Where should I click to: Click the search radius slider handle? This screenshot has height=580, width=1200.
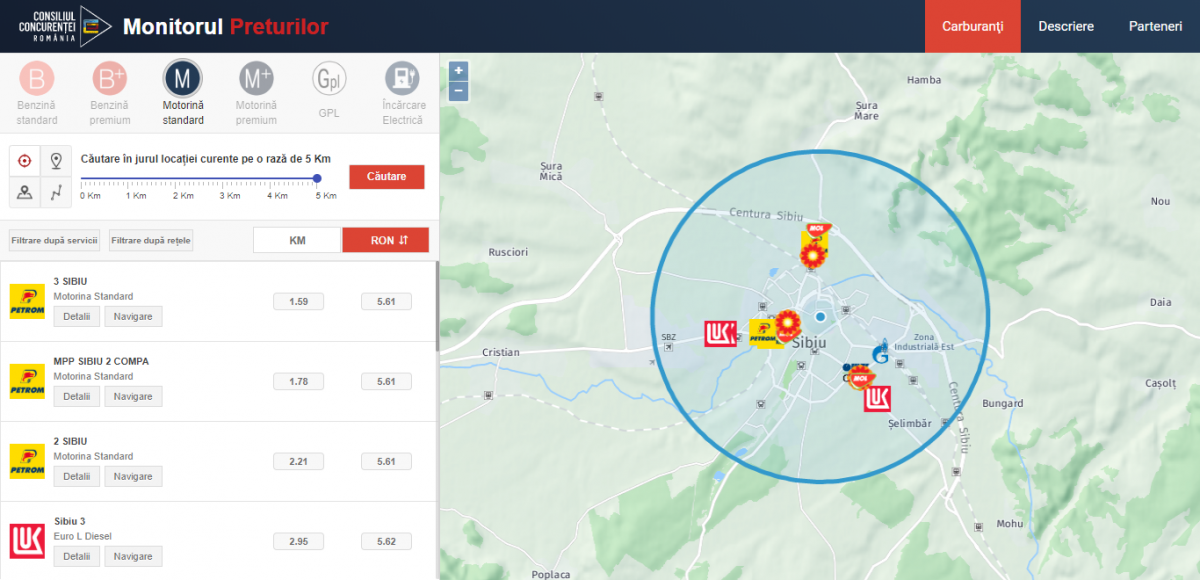pos(317,178)
